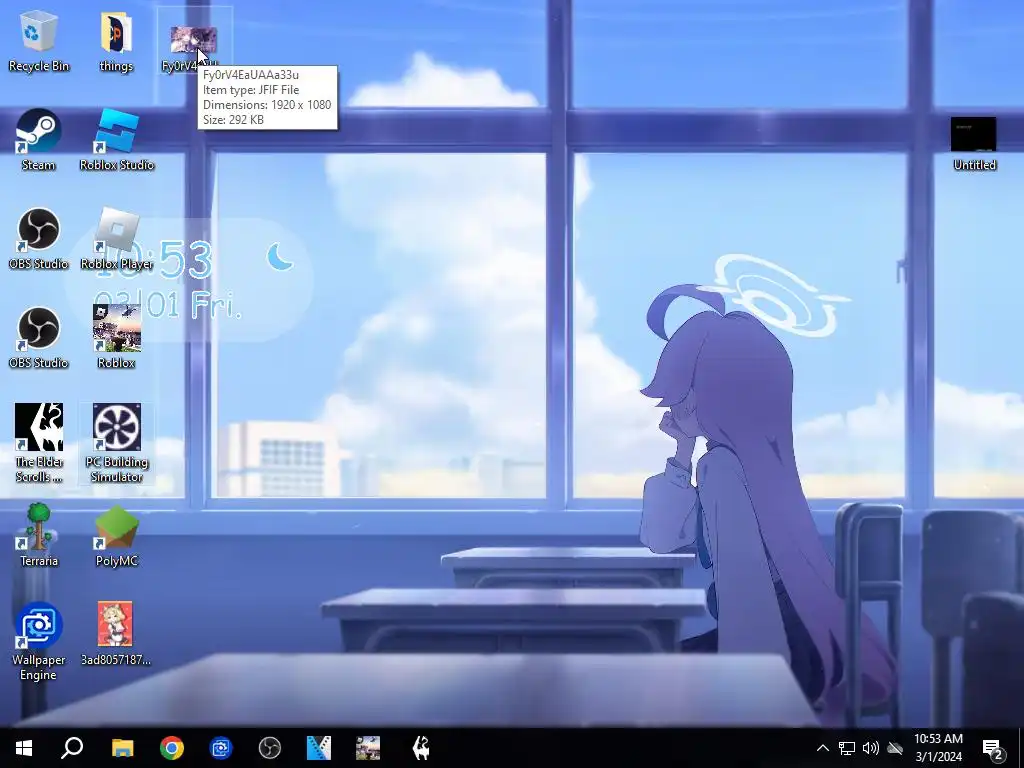Open Wallpaper Engine from the taskbar
1024x768 pixels.
point(221,748)
